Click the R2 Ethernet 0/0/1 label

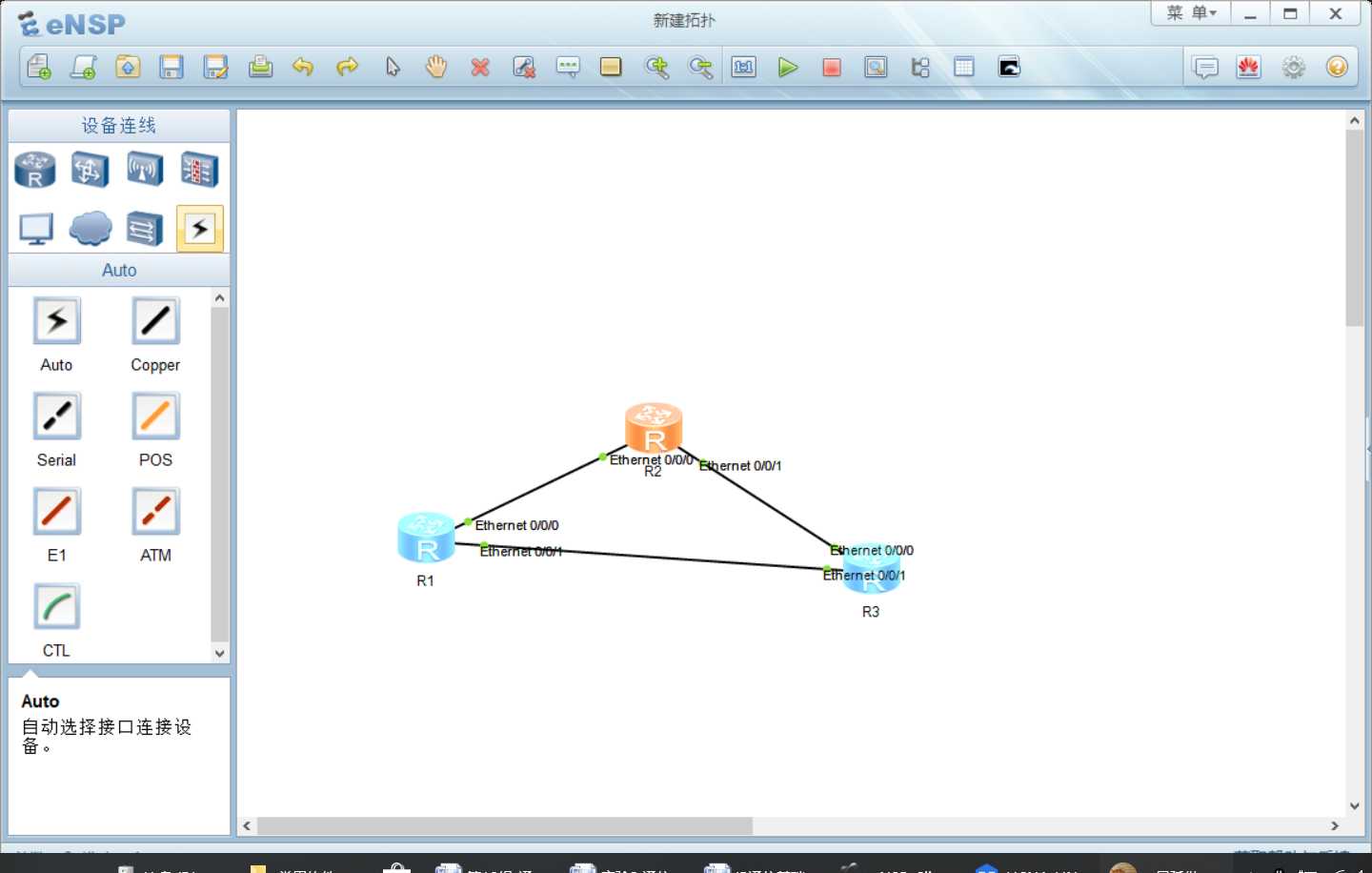click(x=740, y=466)
